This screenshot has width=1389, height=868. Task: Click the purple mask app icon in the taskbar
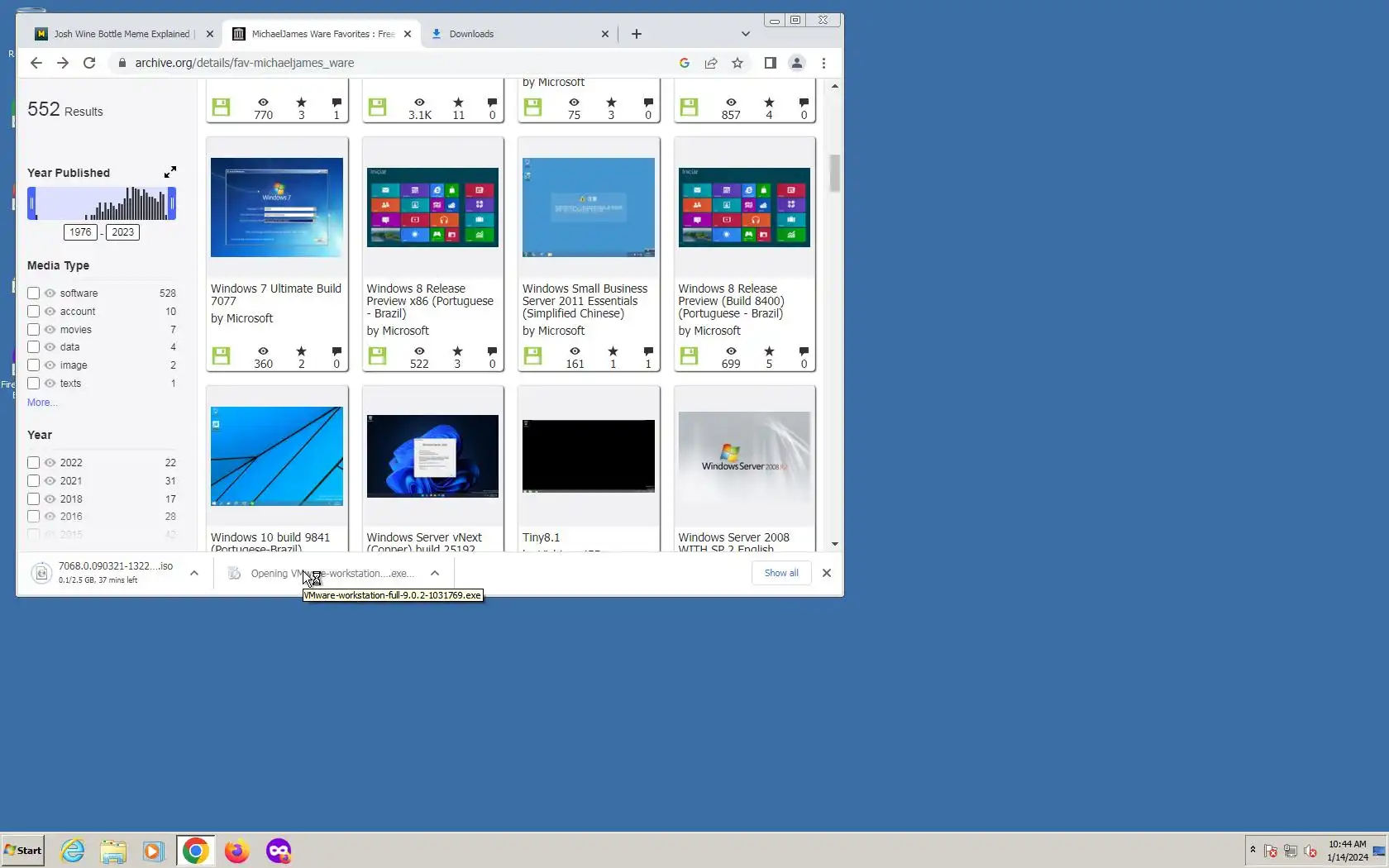pyautogui.click(x=279, y=851)
